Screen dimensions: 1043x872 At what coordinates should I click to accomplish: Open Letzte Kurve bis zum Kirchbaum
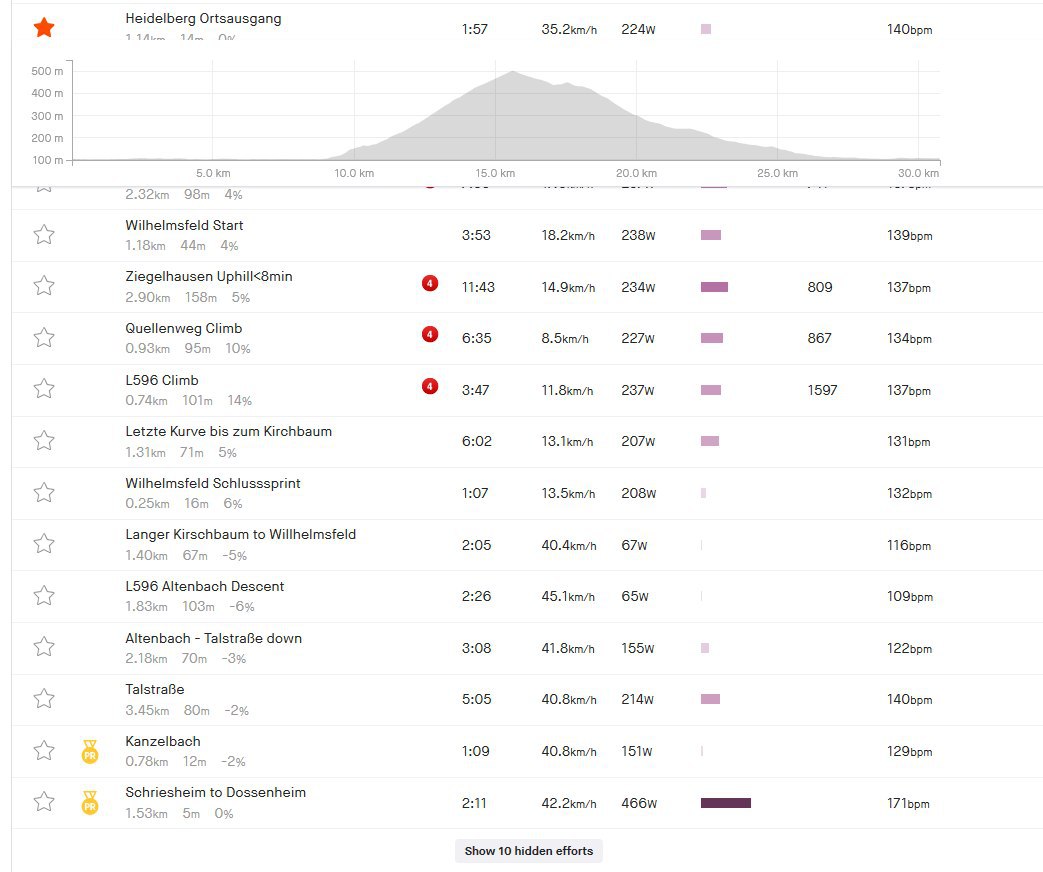pos(228,431)
